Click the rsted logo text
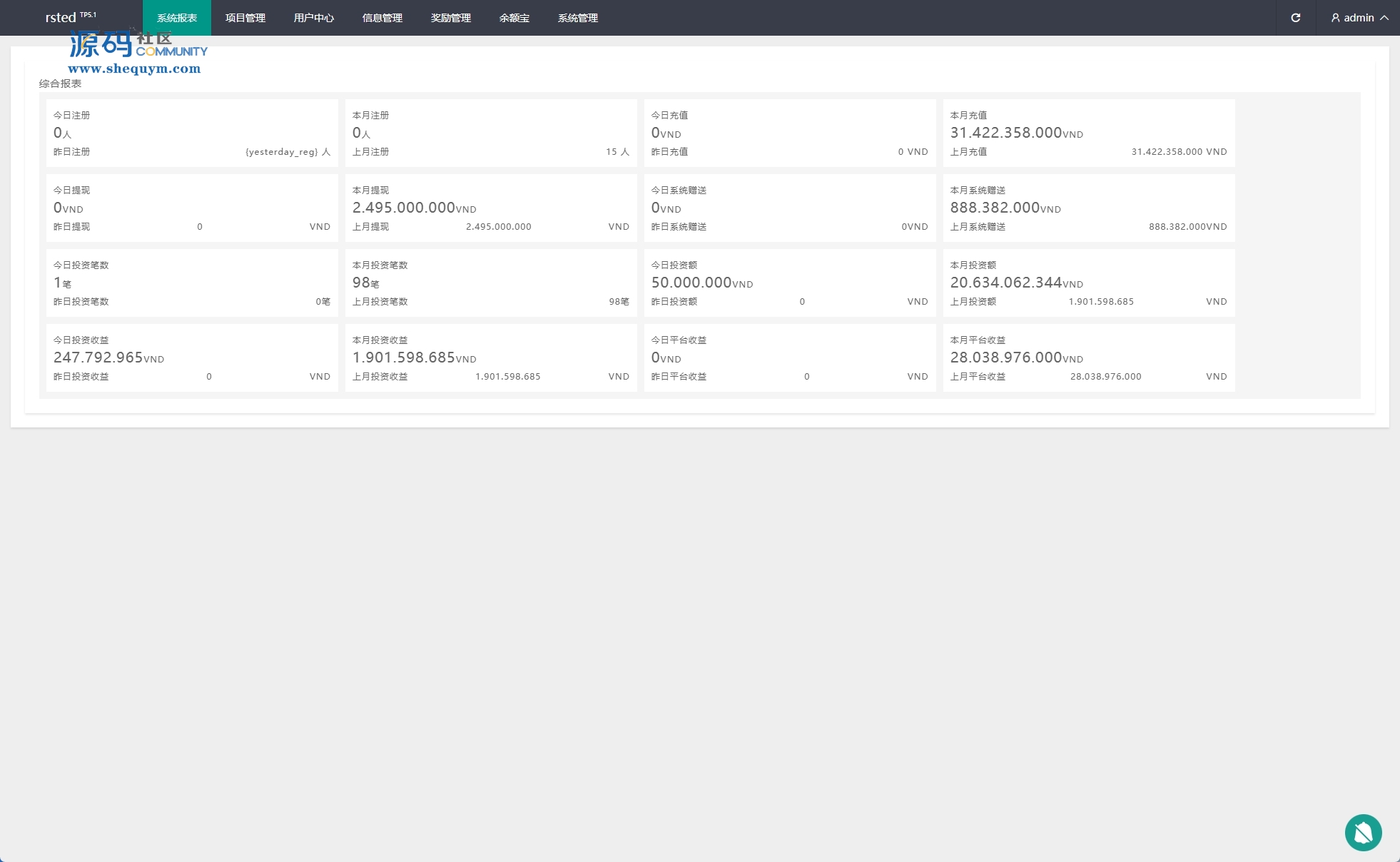The width and height of the screenshot is (1400, 862). pyautogui.click(x=61, y=18)
